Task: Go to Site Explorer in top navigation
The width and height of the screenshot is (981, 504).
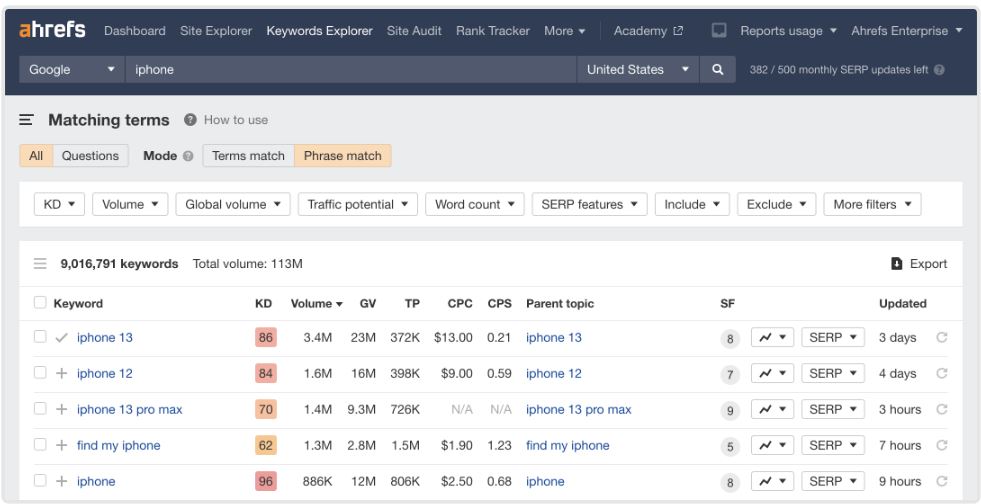Action: (217, 31)
